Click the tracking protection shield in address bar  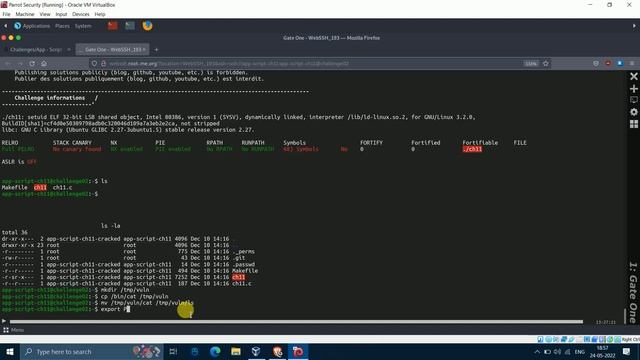[x=94, y=64]
